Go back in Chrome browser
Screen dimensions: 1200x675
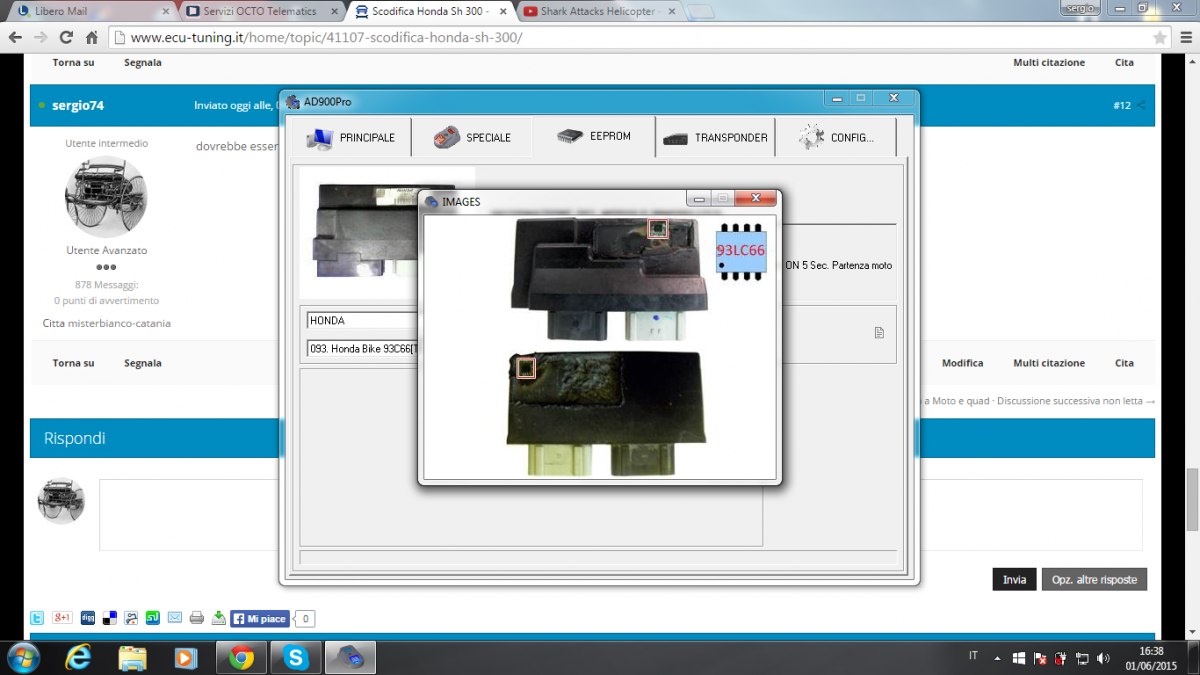(x=15, y=37)
